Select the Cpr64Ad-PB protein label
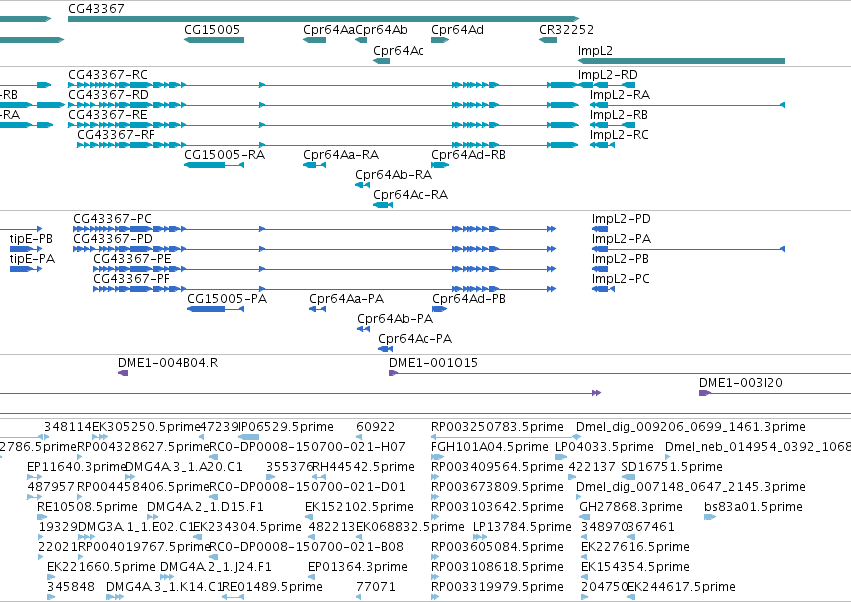 468,299
